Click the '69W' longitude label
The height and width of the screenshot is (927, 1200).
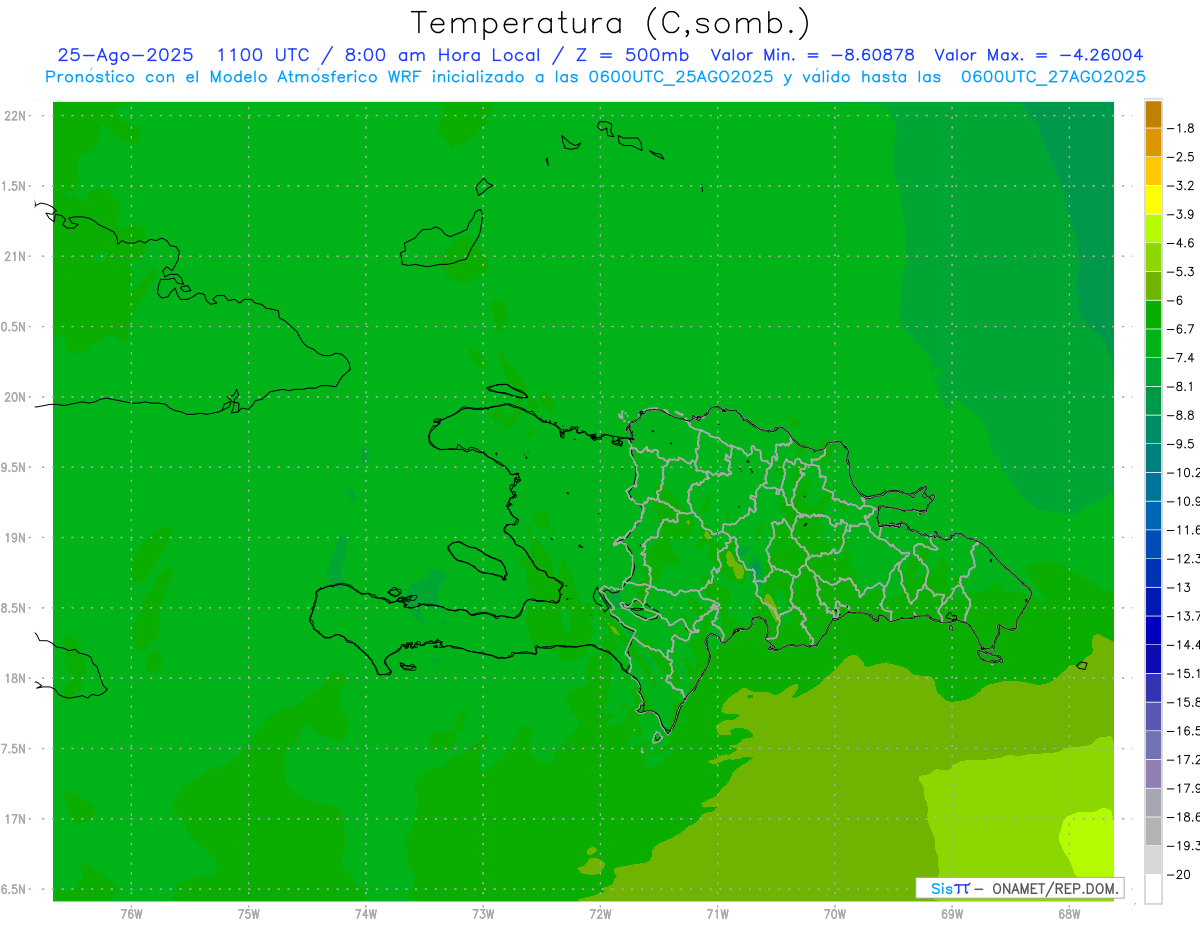tap(952, 913)
